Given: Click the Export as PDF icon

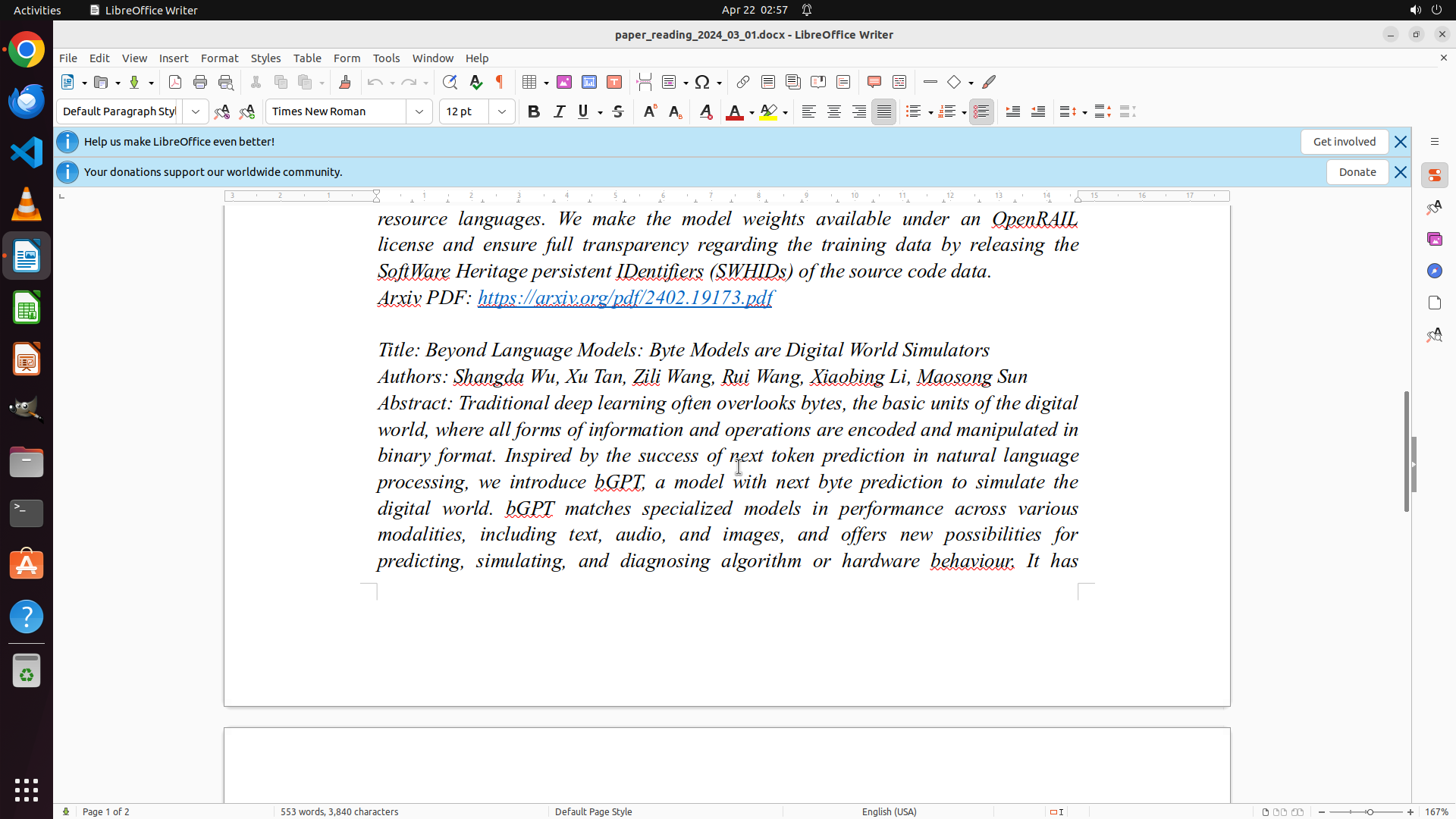Looking at the screenshot, I should click(175, 82).
